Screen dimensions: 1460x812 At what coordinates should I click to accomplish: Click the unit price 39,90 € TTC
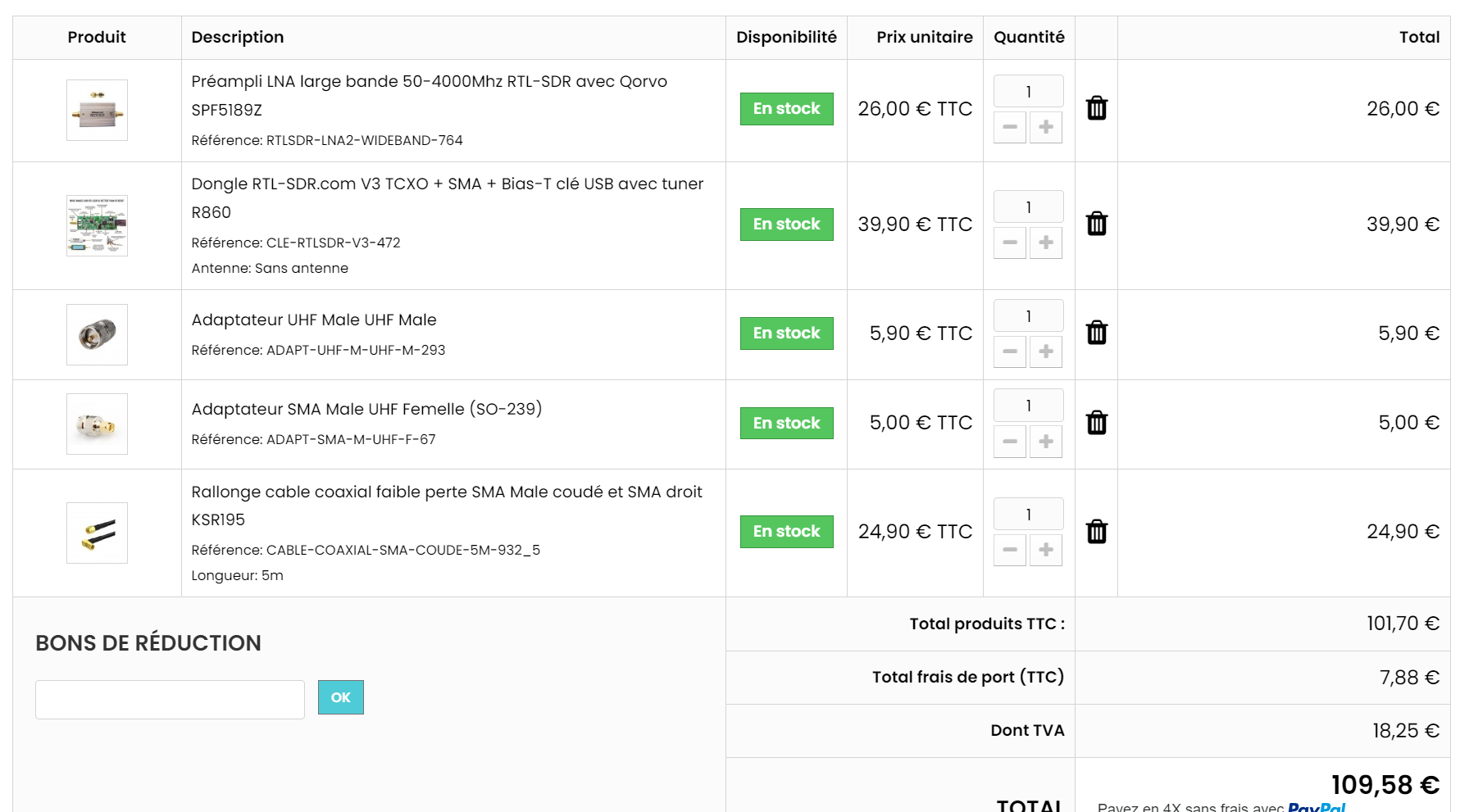tap(915, 225)
